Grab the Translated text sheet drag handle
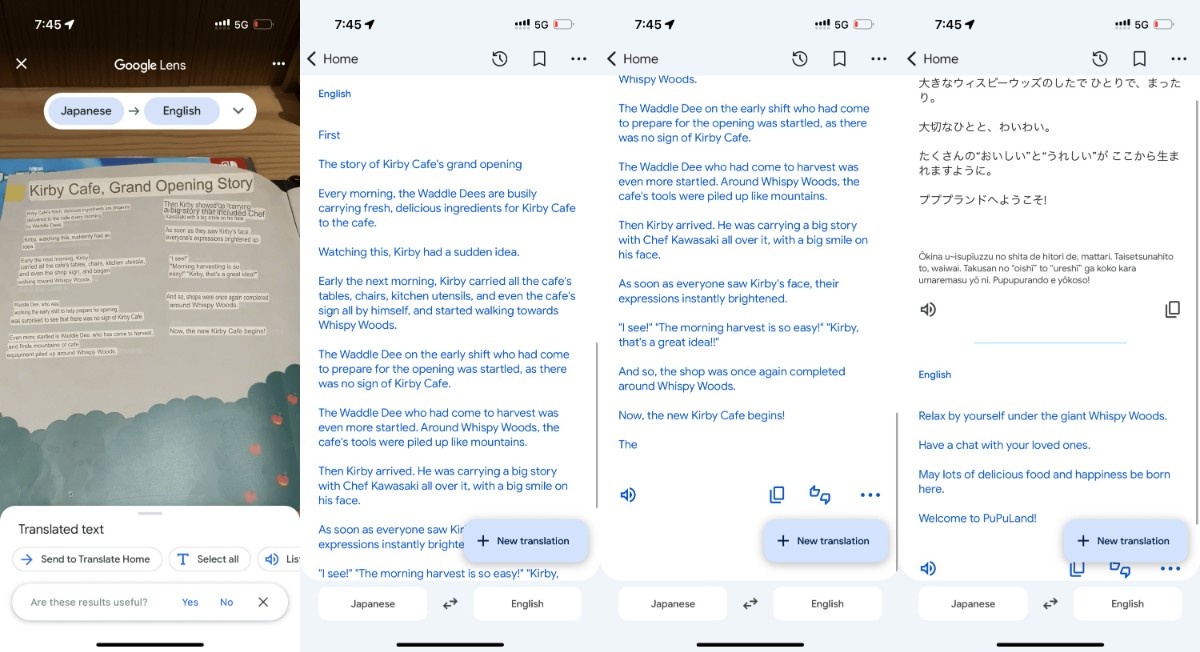This screenshot has height=652, width=1200. (150, 513)
